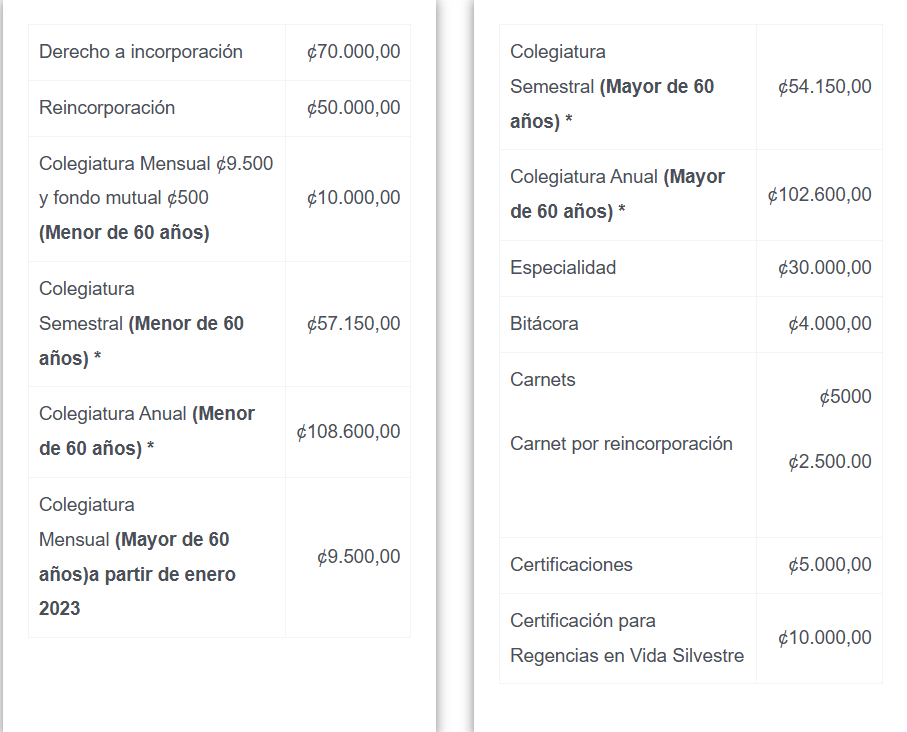Screen dimensions: 907x732
Task: Select the ₡108.600,00 amount
Action: click(x=348, y=432)
